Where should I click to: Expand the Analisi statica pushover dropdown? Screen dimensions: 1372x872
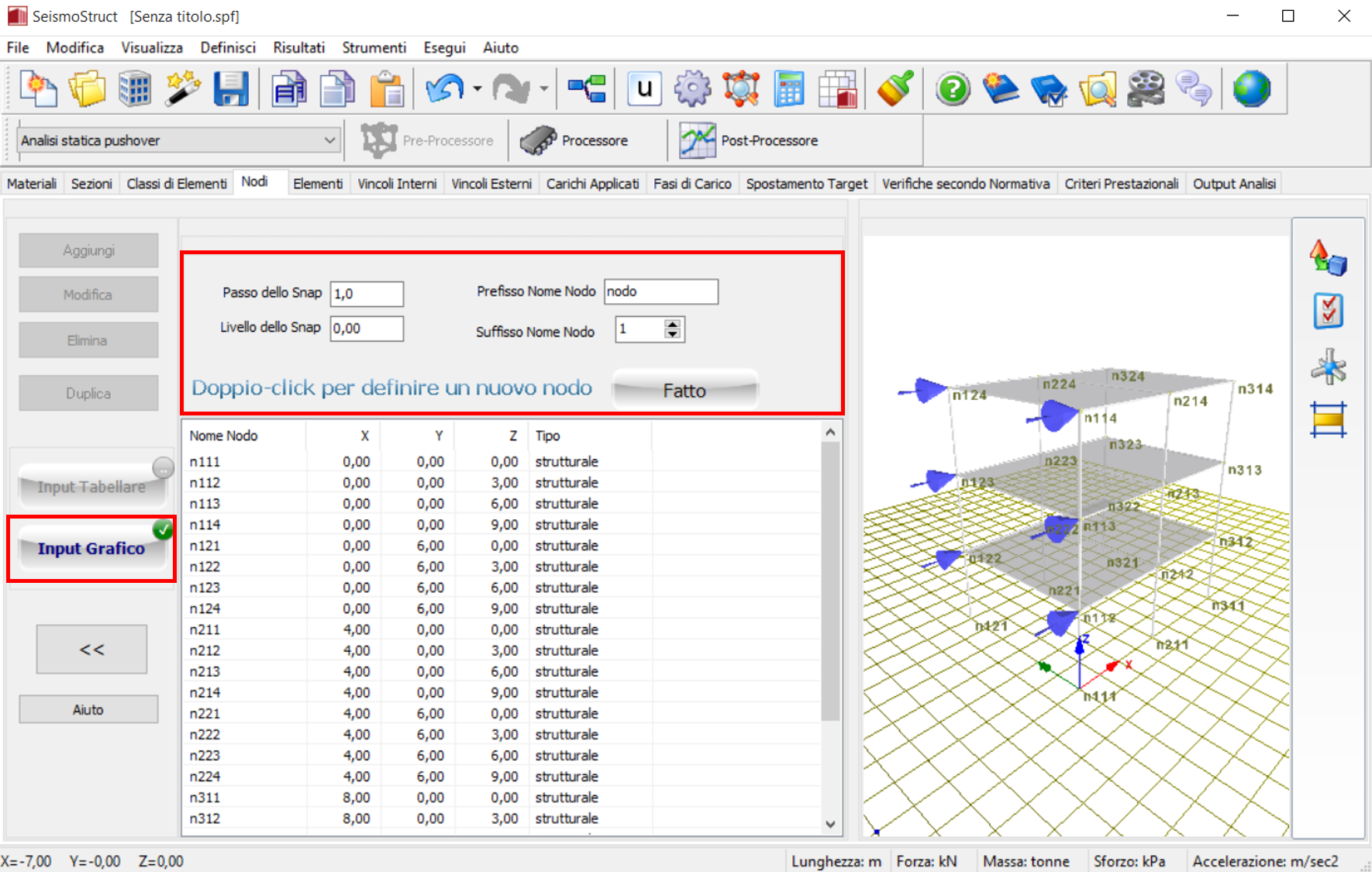(x=329, y=140)
